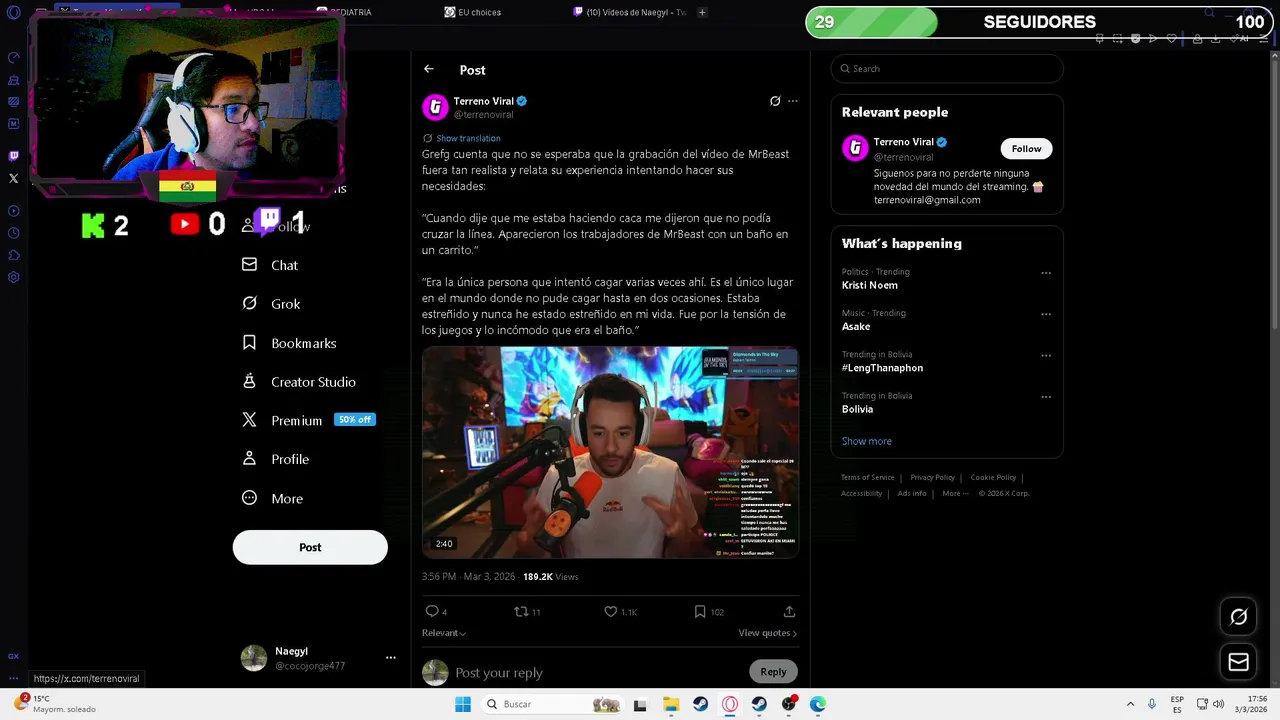Viewport: 1280px width, 720px height.
Task: Open options for the Kristi Noem trend
Action: click(x=1046, y=273)
